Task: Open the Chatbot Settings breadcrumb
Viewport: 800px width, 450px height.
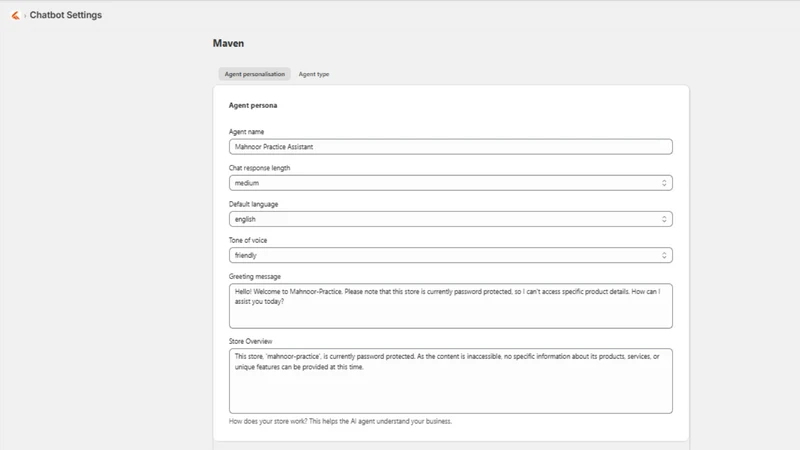Action: (x=65, y=15)
